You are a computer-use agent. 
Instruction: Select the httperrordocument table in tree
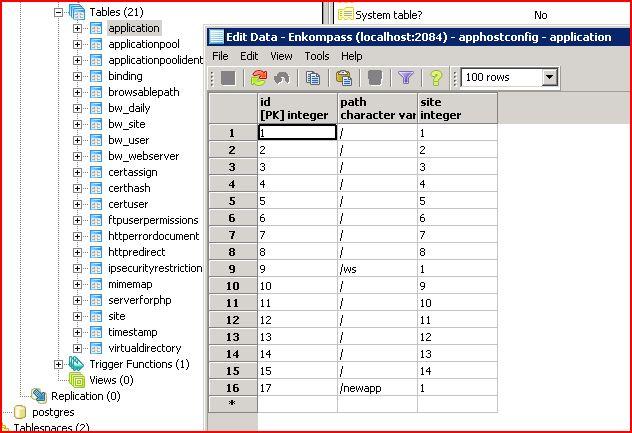click(x=154, y=236)
